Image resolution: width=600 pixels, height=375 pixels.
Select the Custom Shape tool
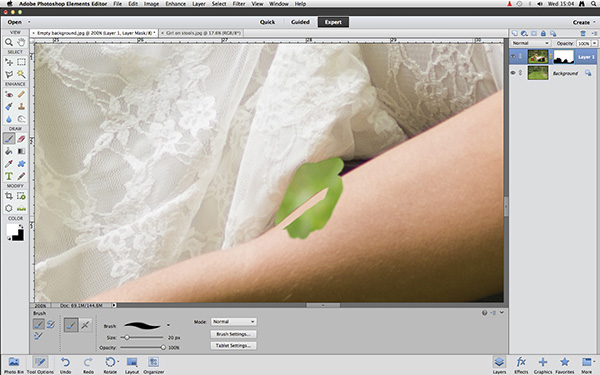click(x=21, y=164)
